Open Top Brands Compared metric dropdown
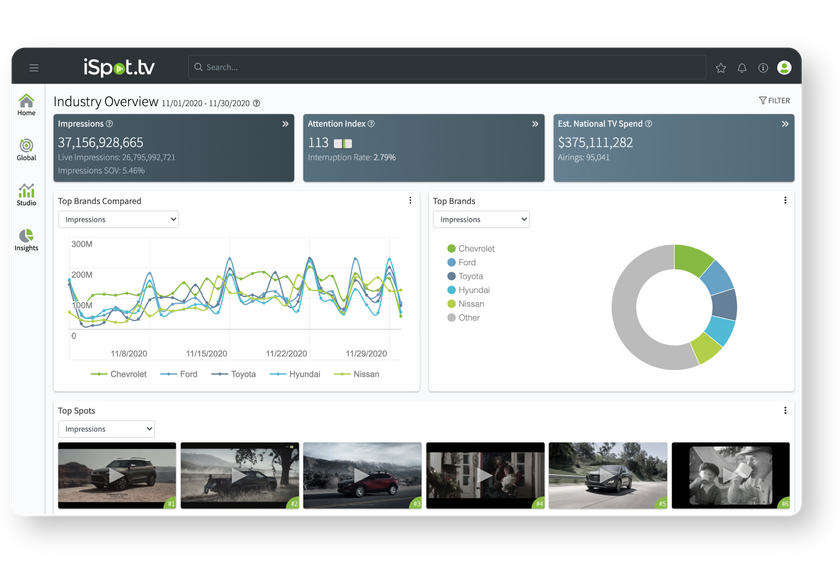This screenshot has width=840, height=574. 118,219
